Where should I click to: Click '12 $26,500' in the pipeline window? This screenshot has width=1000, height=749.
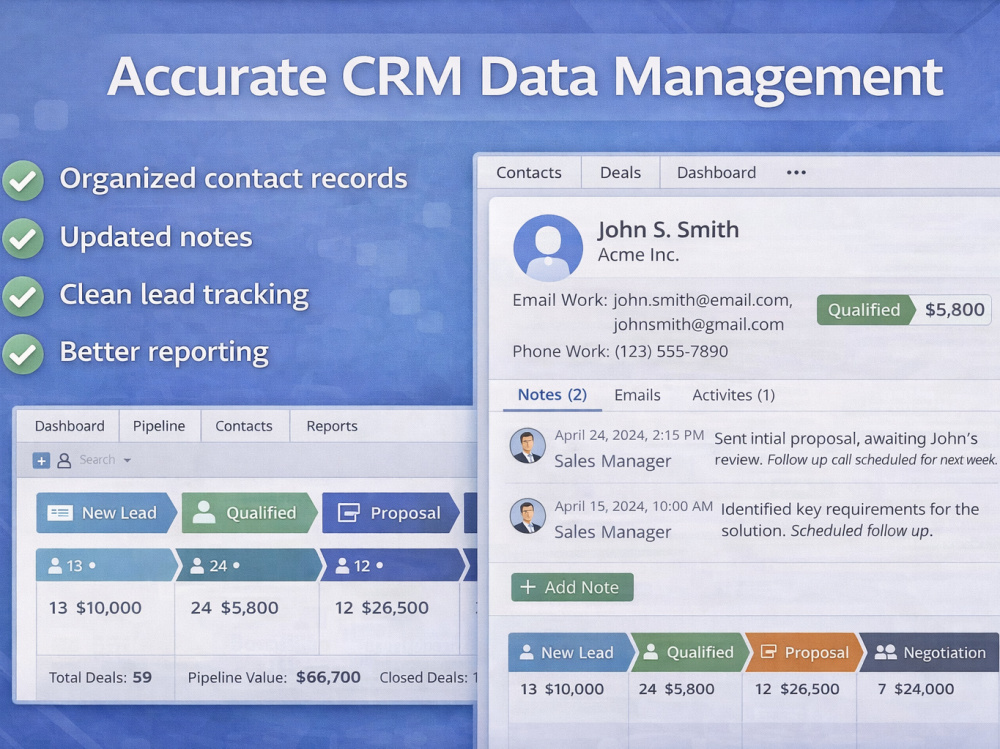click(382, 607)
